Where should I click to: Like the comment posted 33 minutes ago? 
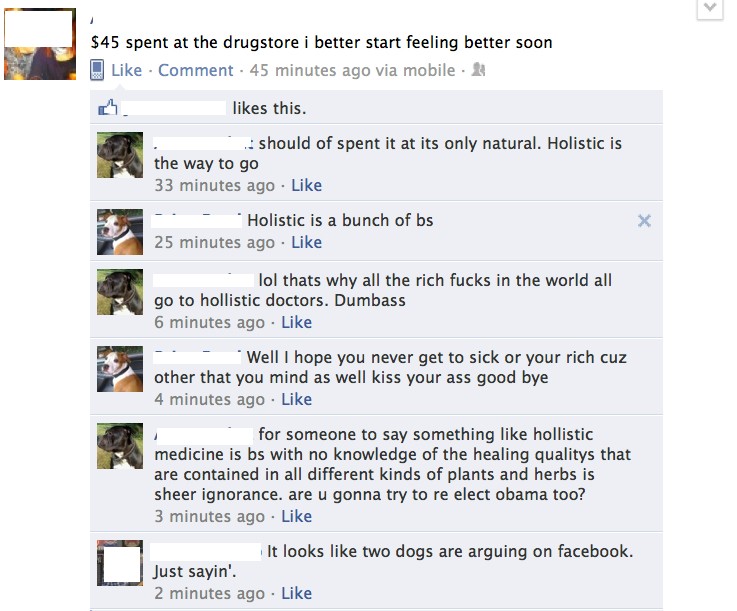[306, 185]
